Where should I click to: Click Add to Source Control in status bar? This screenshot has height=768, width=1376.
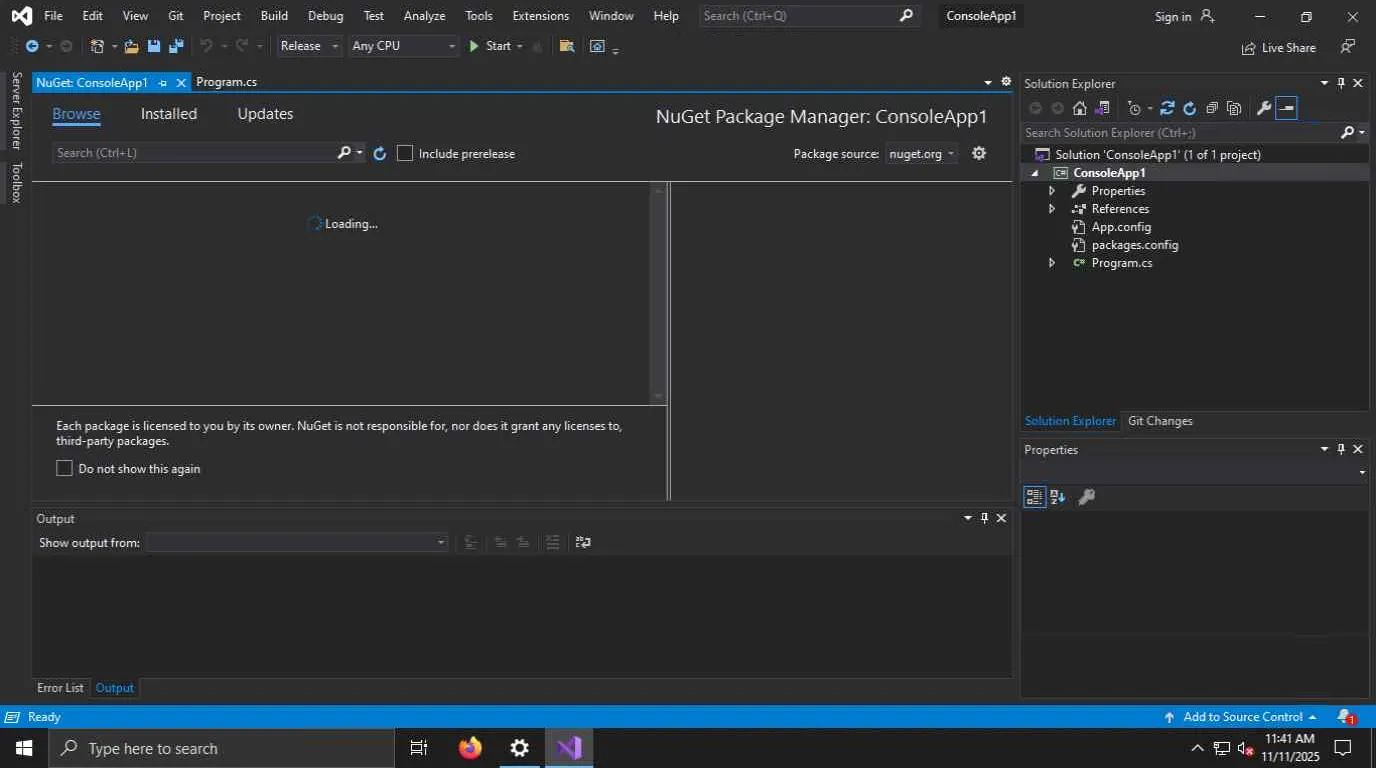pyautogui.click(x=1243, y=717)
